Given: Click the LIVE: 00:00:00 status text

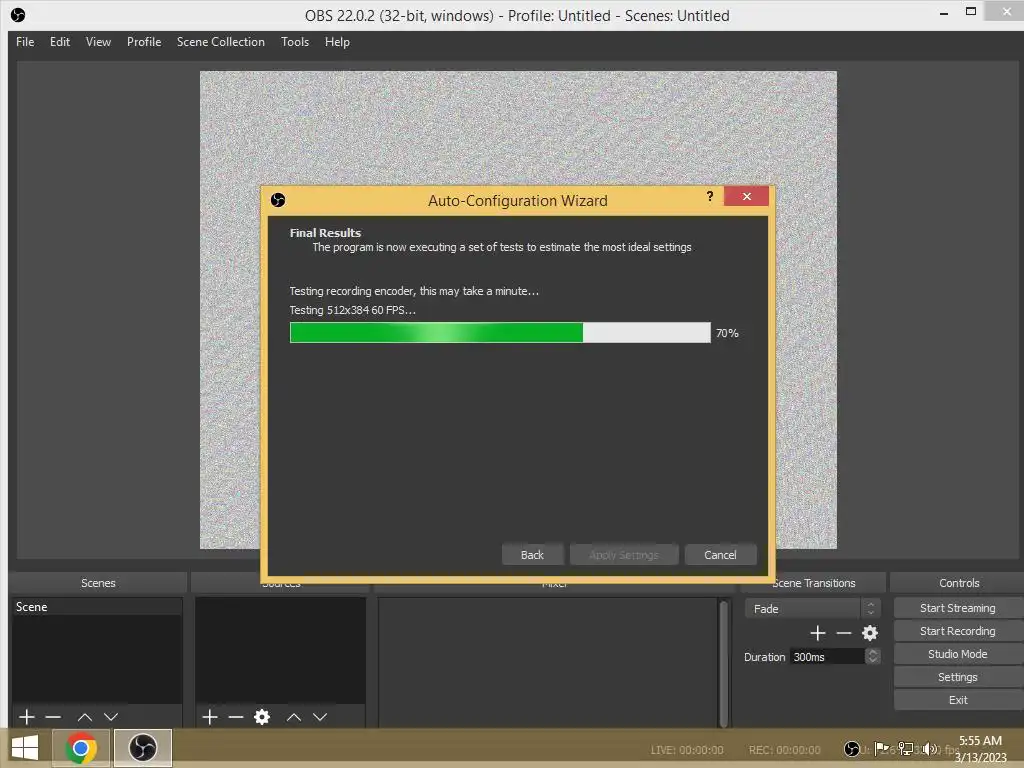Looking at the screenshot, I should click(x=687, y=750).
